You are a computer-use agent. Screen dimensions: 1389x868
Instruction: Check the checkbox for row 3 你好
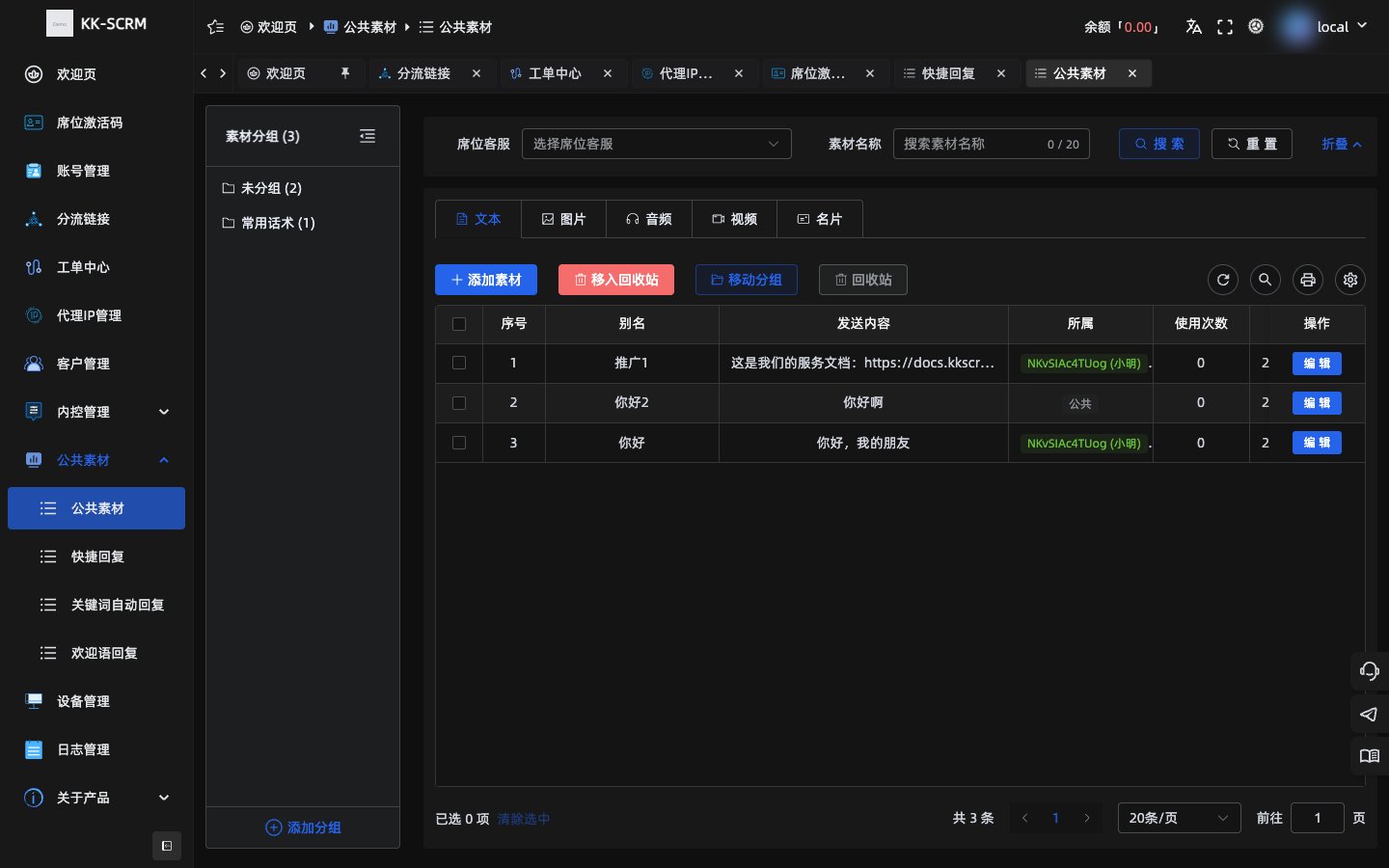(x=459, y=443)
